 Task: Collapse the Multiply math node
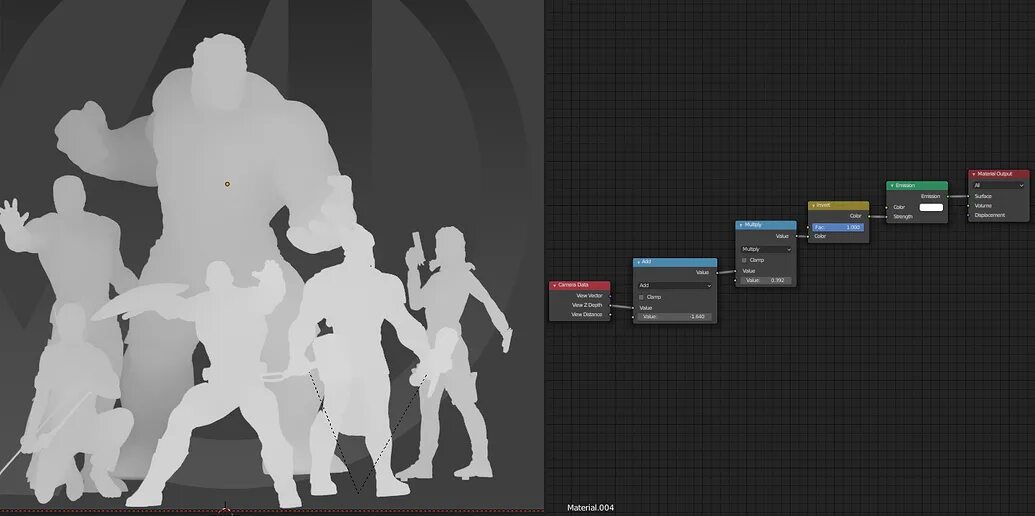pyautogui.click(x=741, y=225)
